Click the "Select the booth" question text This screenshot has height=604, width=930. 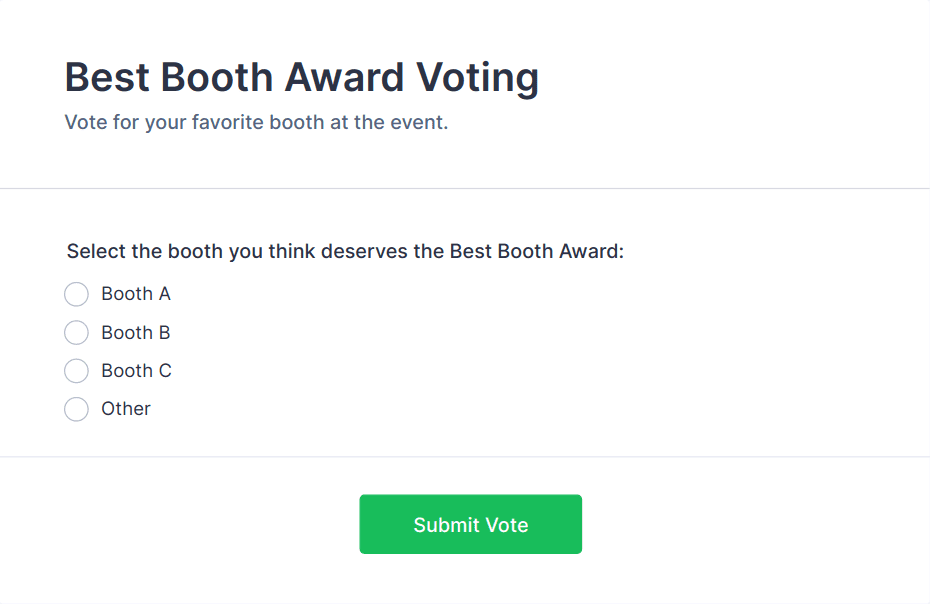pos(345,251)
